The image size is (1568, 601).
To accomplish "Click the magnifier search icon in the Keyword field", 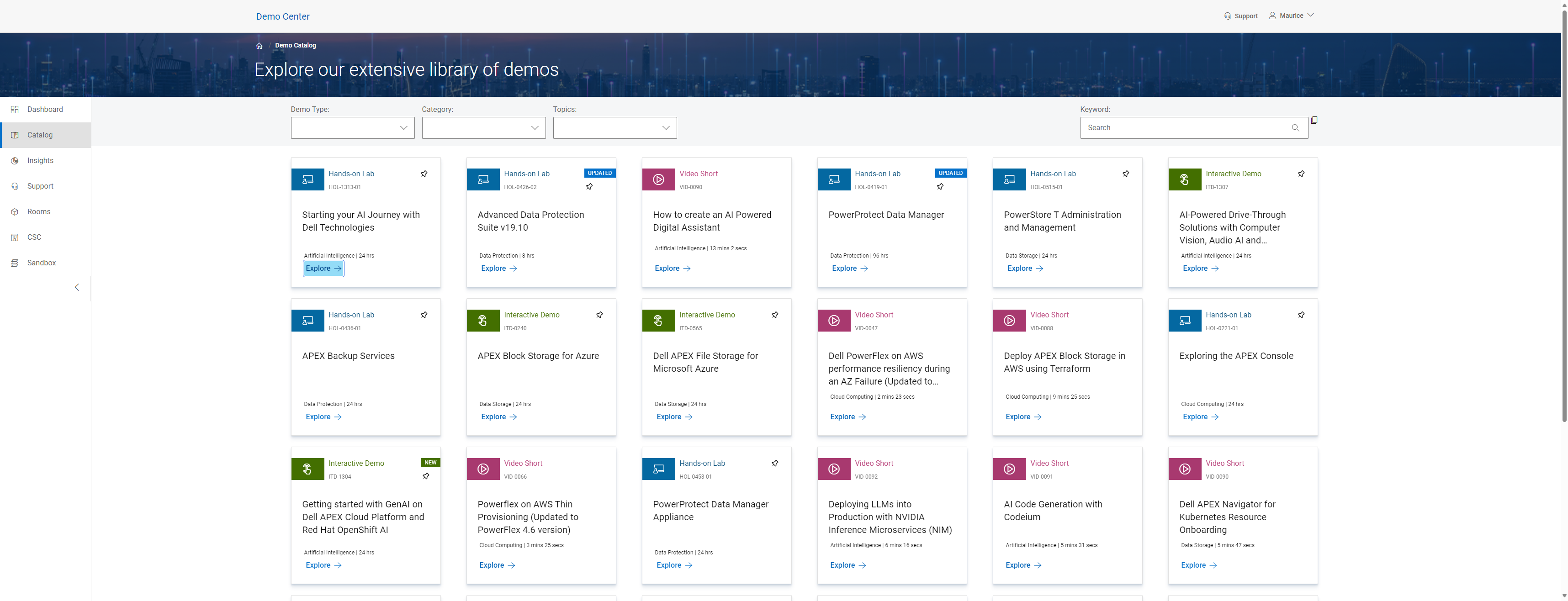I will tap(1295, 128).
